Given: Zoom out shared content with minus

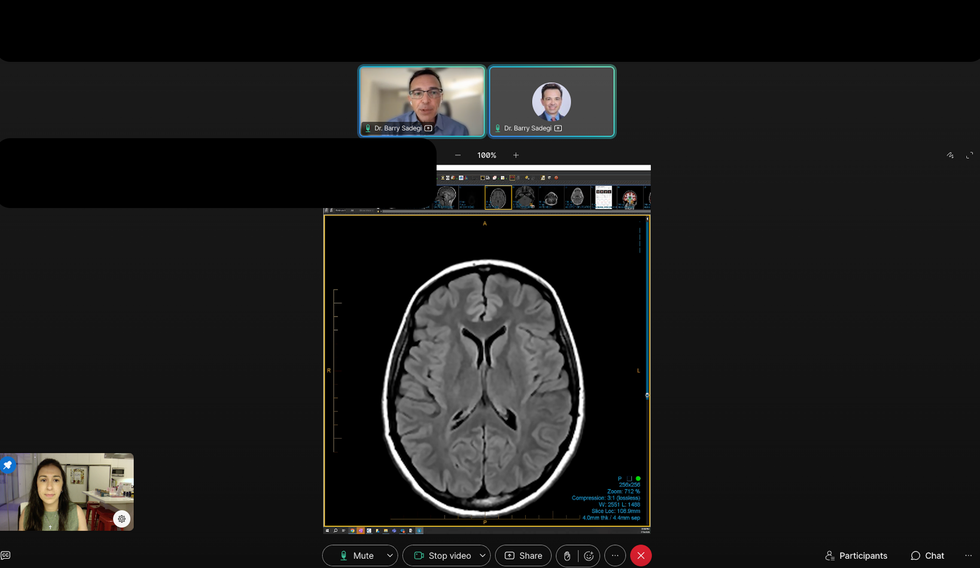Looking at the screenshot, I should tap(458, 155).
